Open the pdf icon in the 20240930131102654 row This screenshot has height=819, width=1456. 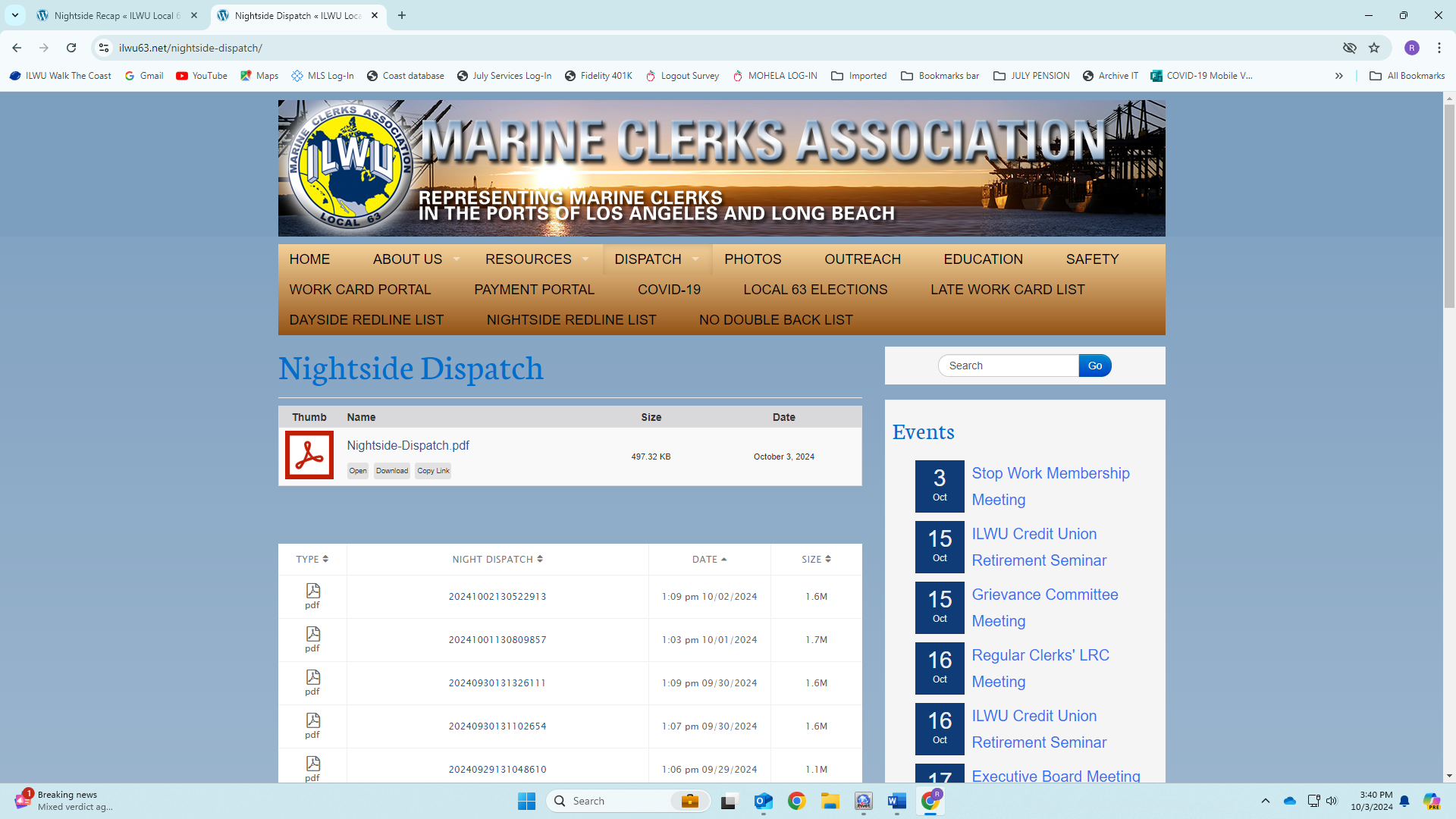(x=312, y=720)
